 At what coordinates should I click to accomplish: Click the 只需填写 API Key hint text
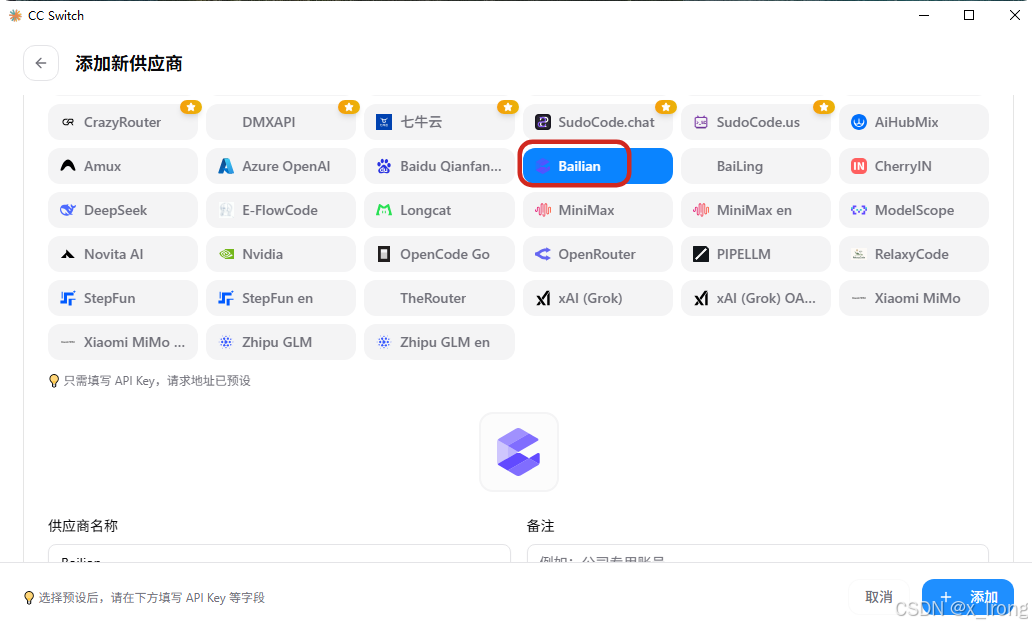coord(157,380)
